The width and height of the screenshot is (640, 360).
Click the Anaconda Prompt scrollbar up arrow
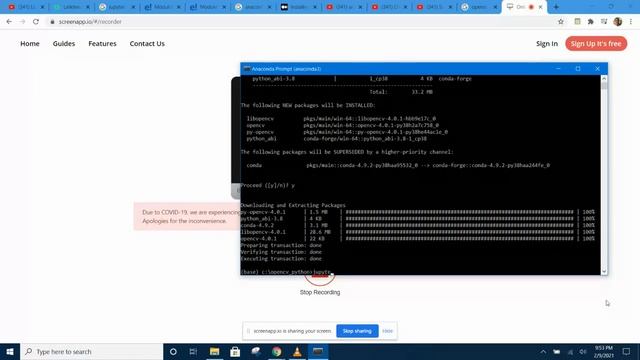(604, 78)
